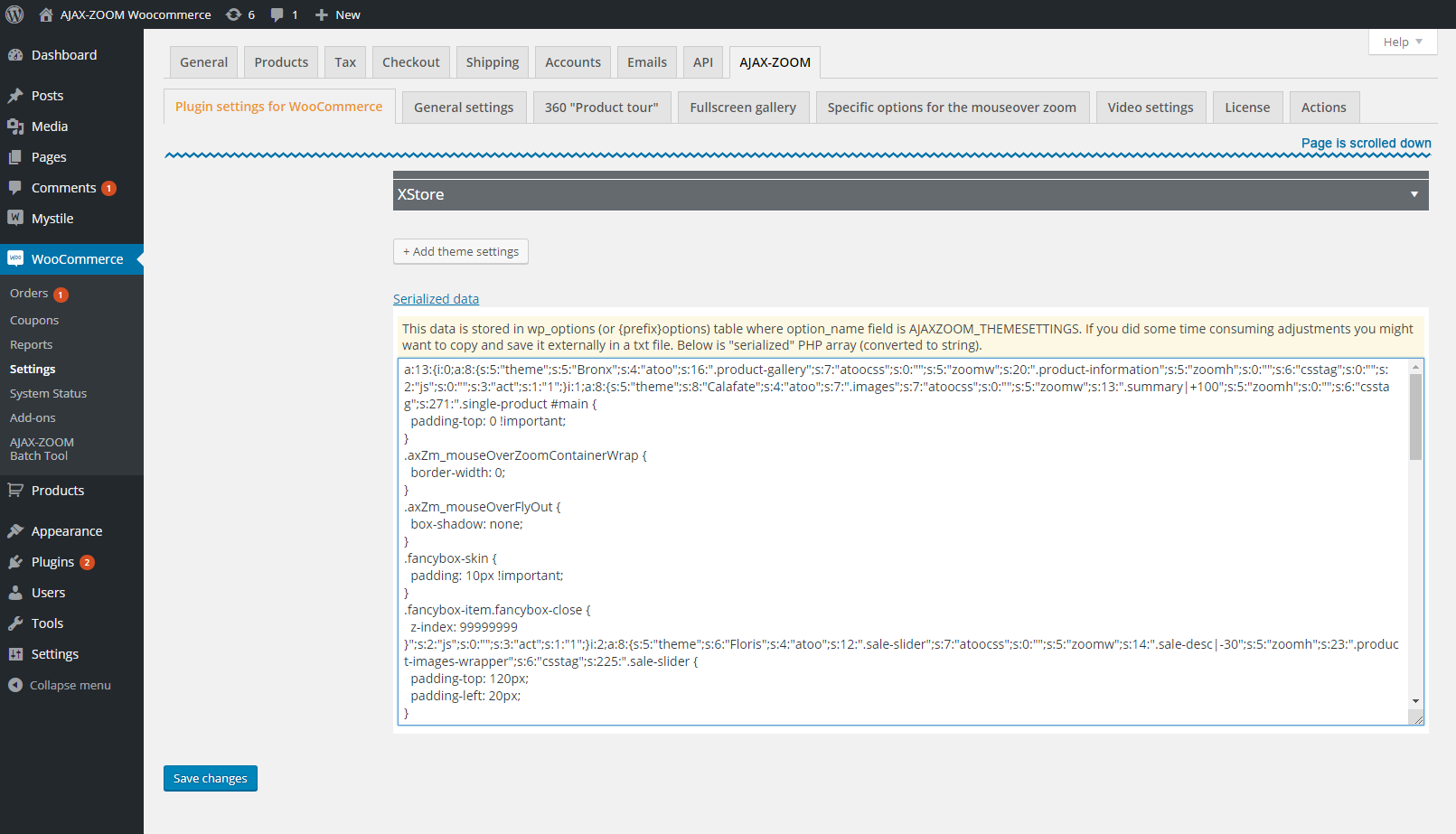Image resolution: width=1456 pixels, height=834 pixels.
Task: Open Coupons in WooCommerce submenu
Action: (34, 321)
